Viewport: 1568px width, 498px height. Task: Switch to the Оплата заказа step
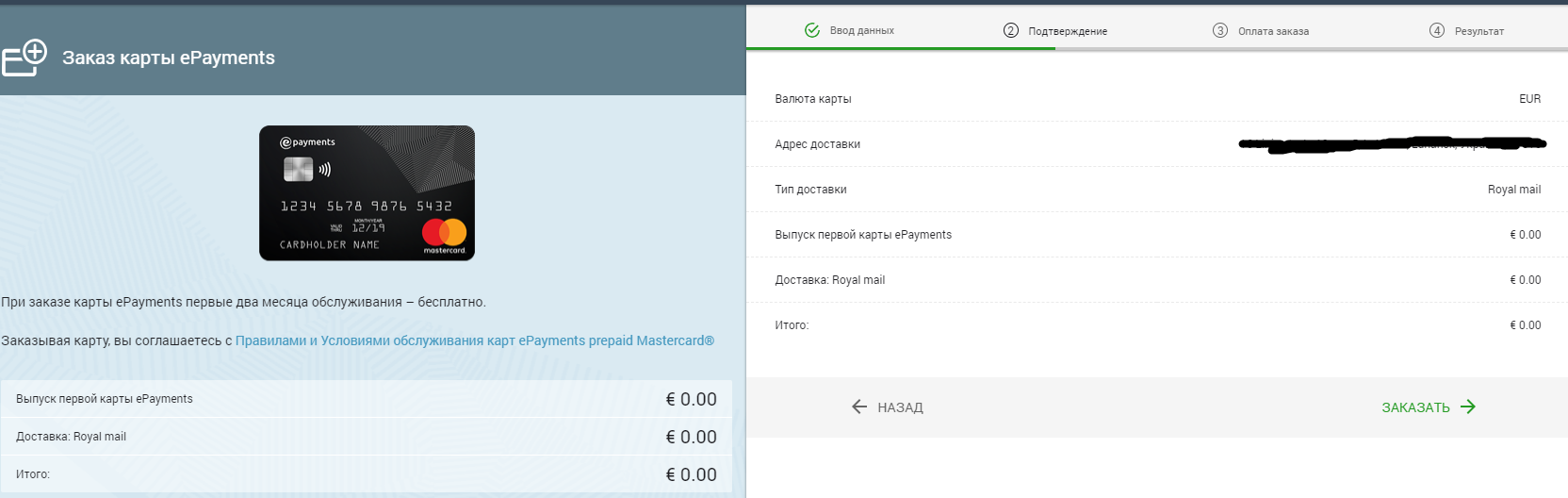(x=1261, y=30)
